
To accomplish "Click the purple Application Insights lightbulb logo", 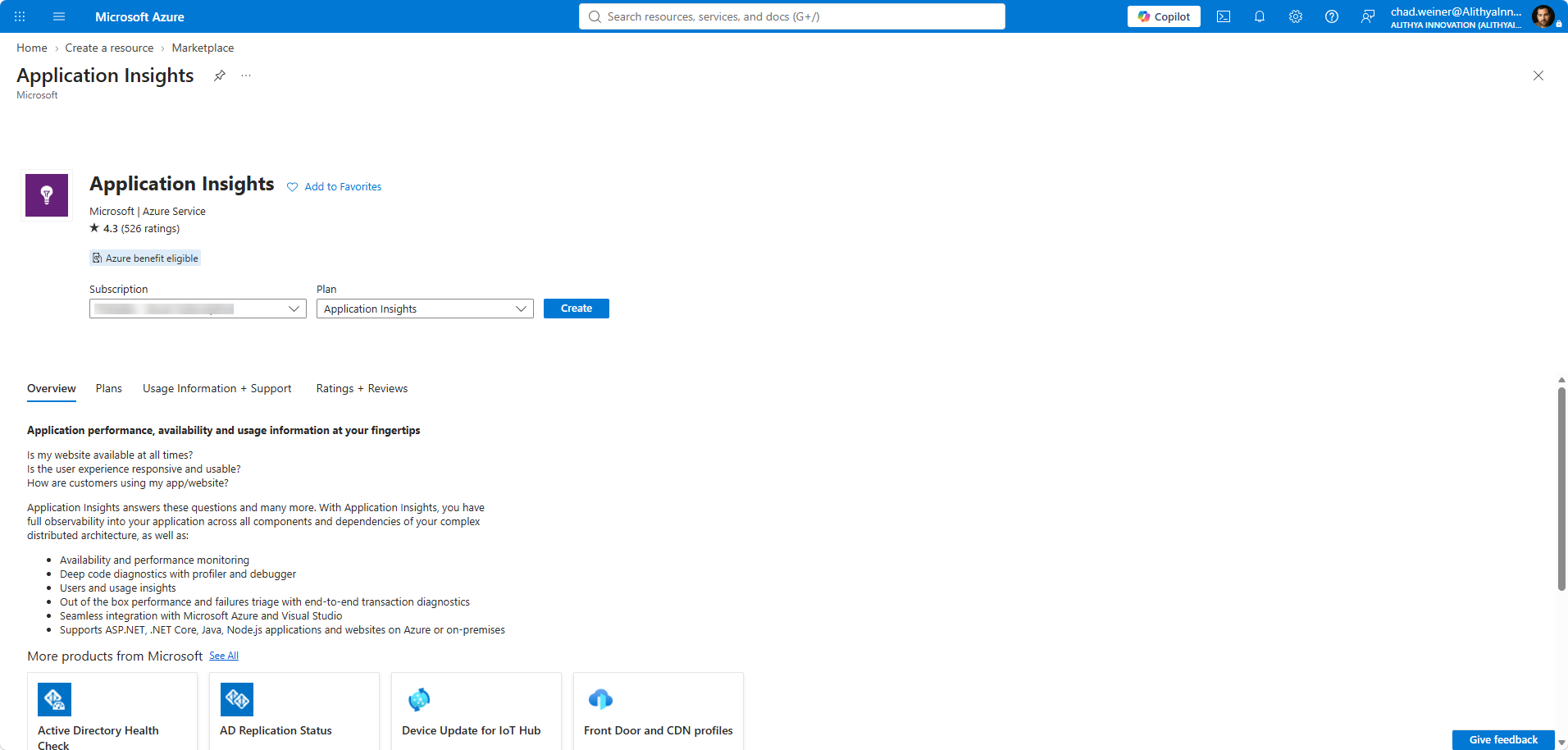I will coord(47,195).
